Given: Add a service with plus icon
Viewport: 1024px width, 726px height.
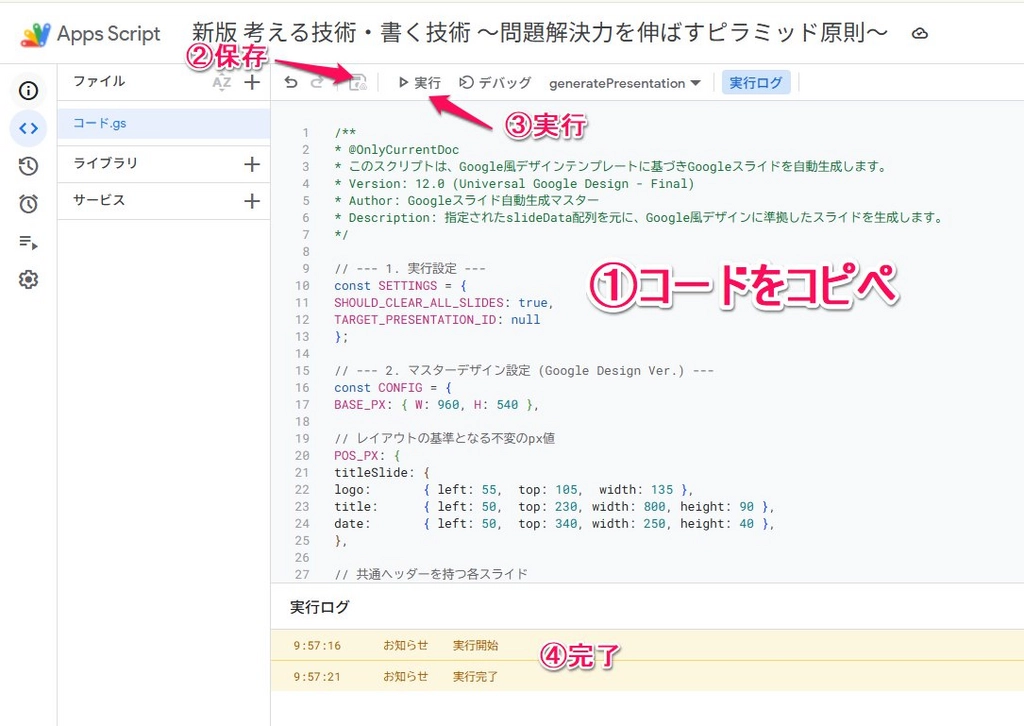Looking at the screenshot, I should pos(252,201).
